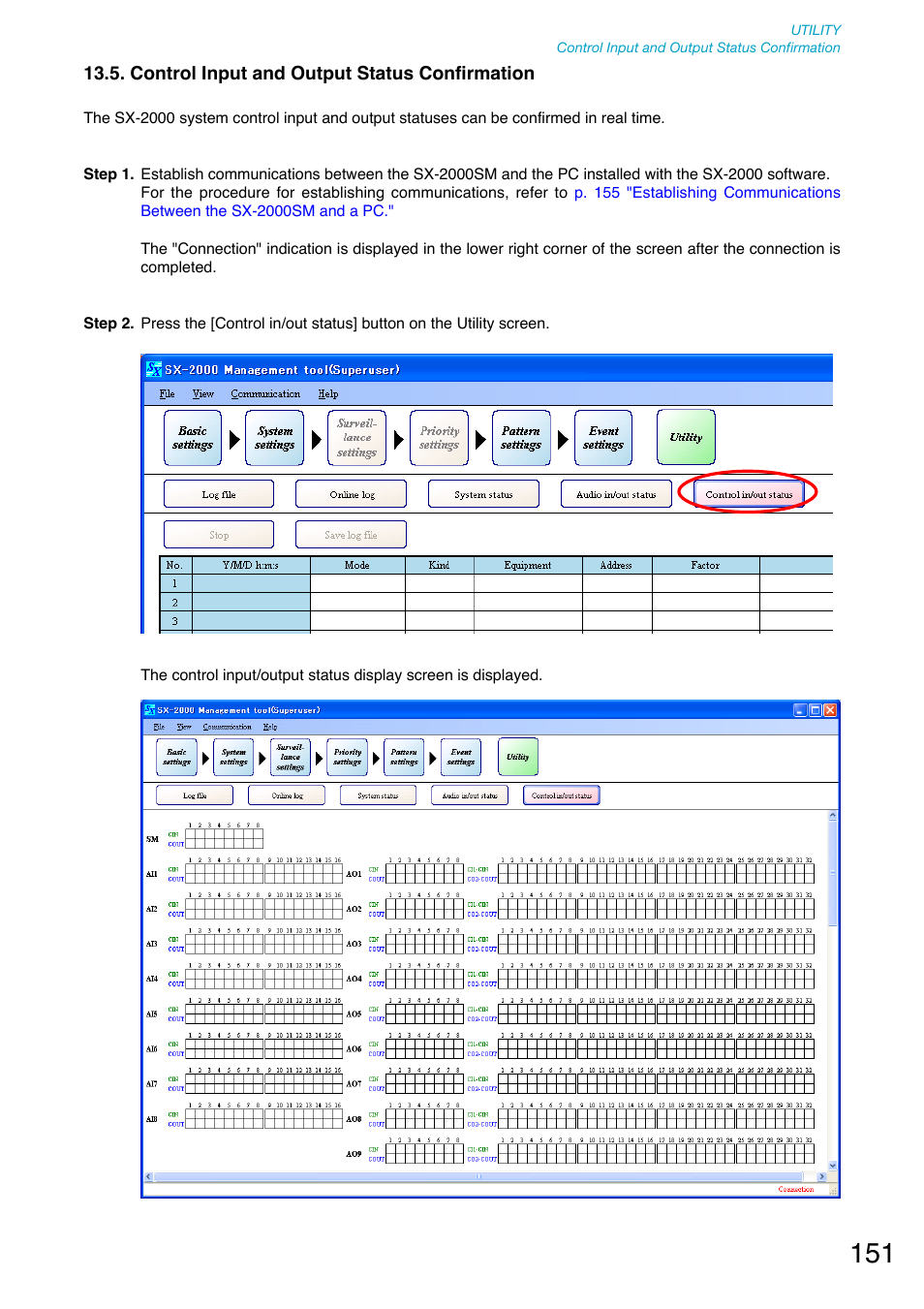Open Basic settings in upper screenshot

(x=193, y=438)
